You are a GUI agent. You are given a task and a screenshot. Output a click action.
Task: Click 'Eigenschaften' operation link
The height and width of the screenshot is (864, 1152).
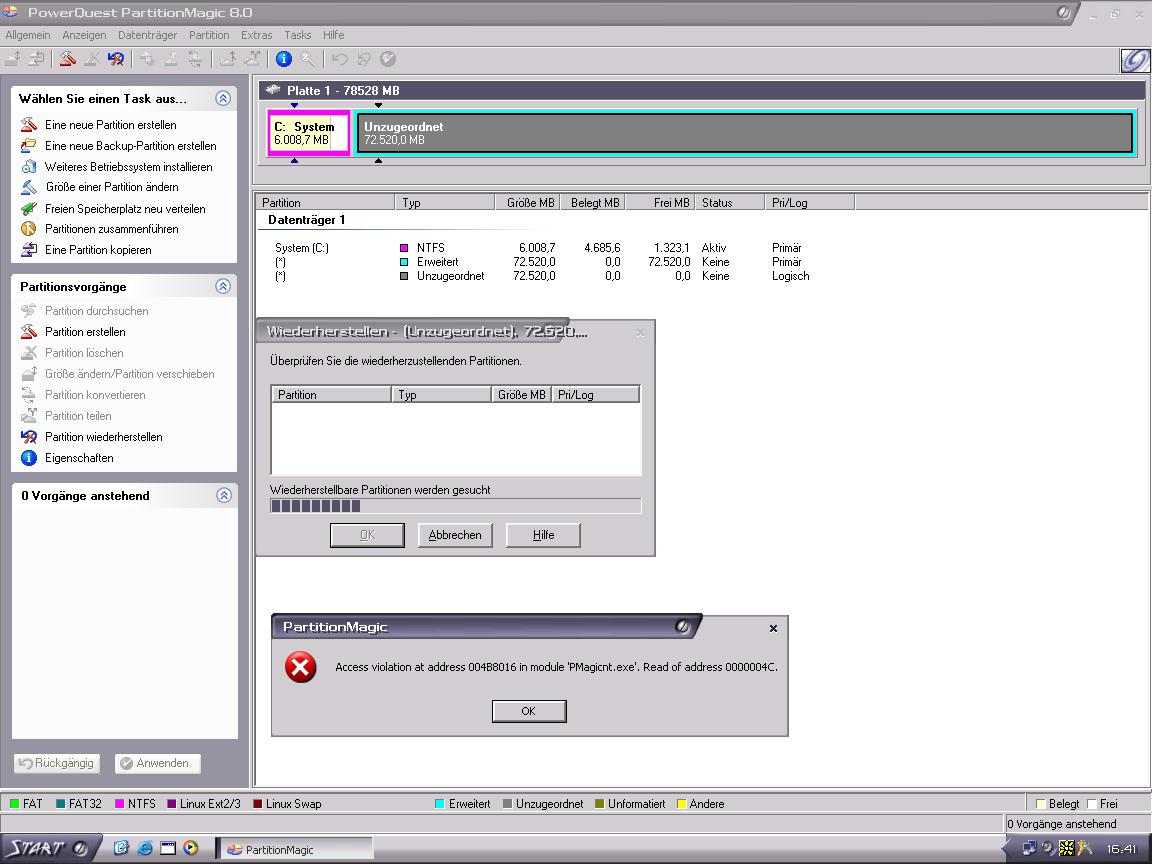pos(79,458)
